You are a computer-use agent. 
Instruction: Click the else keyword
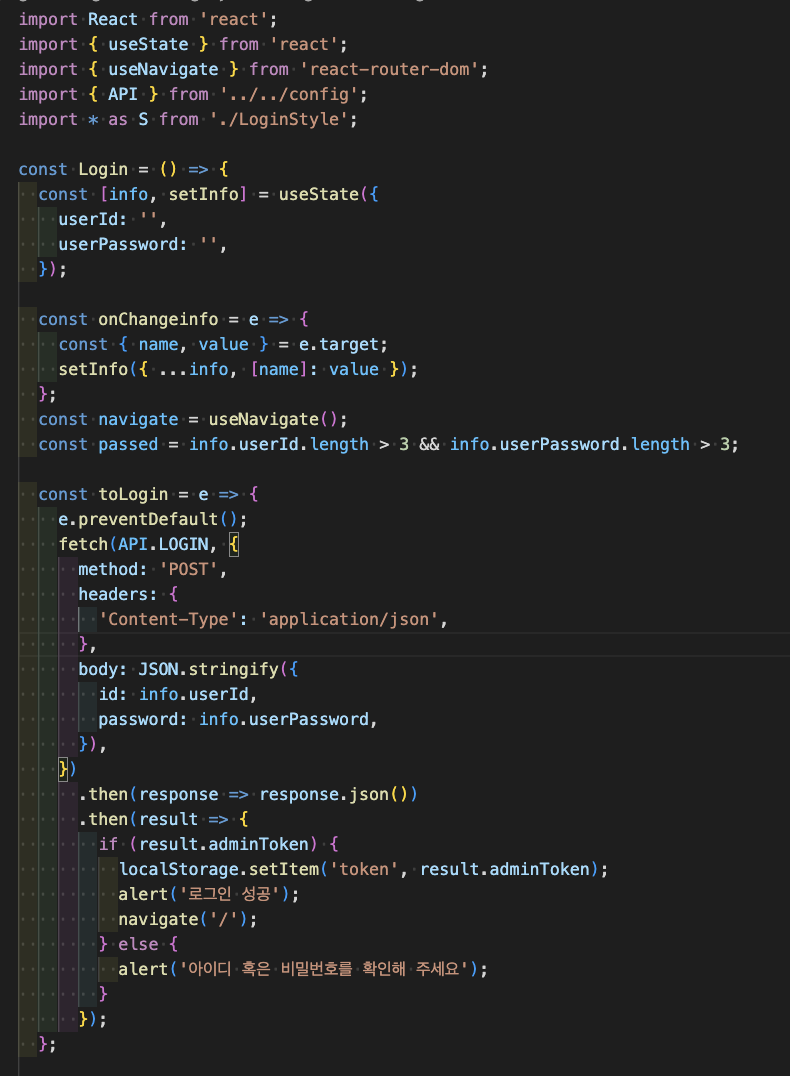(x=138, y=944)
